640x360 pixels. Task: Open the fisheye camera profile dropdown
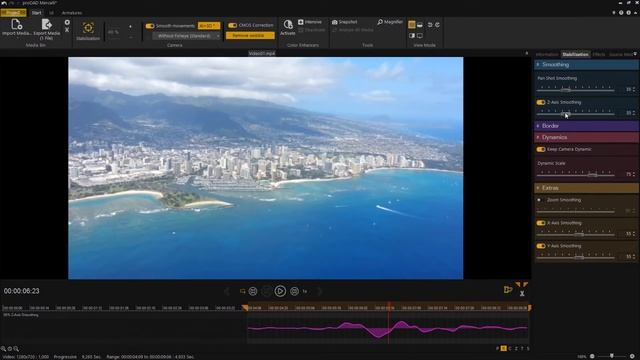point(187,36)
